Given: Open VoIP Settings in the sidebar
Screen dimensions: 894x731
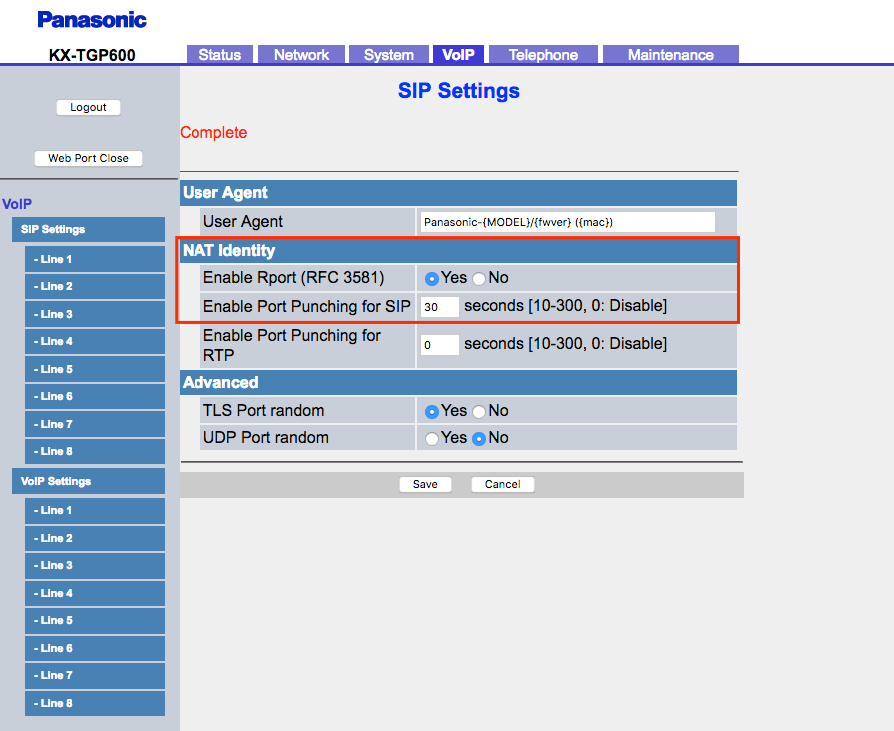Looking at the screenshot, I should click(88, 481).
